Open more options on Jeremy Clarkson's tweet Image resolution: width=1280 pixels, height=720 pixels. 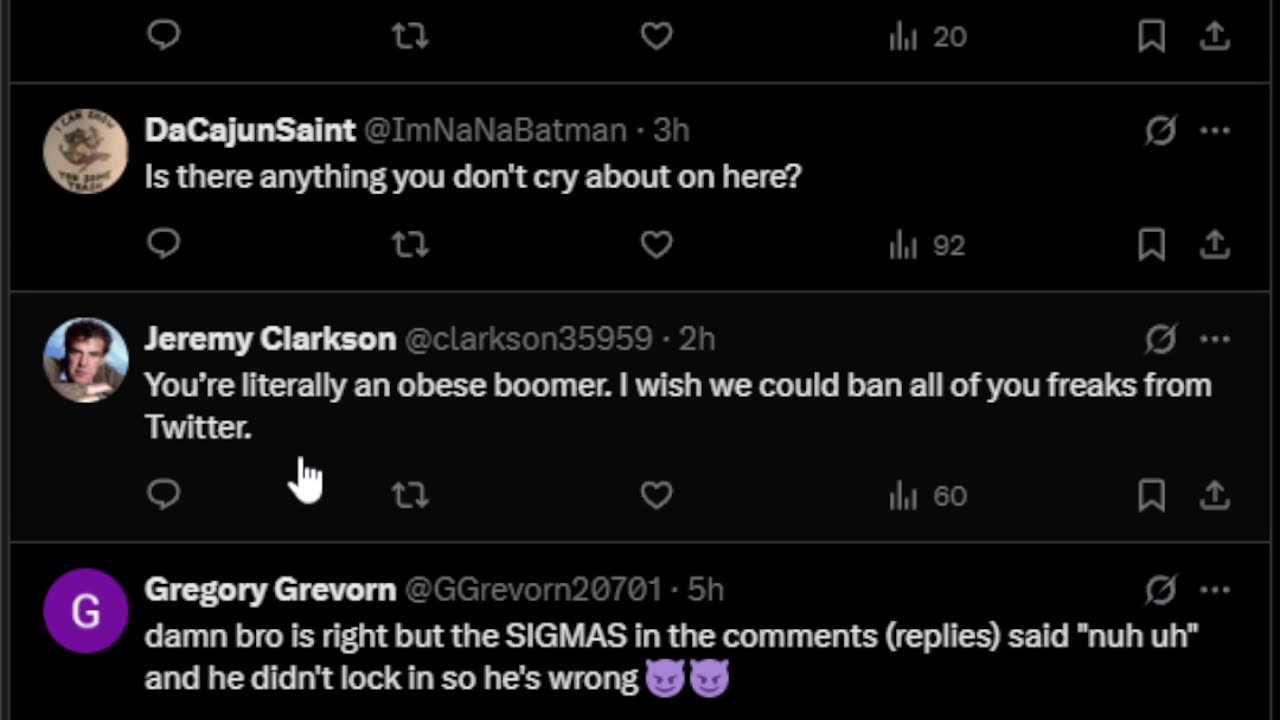tap(1215, 339)
